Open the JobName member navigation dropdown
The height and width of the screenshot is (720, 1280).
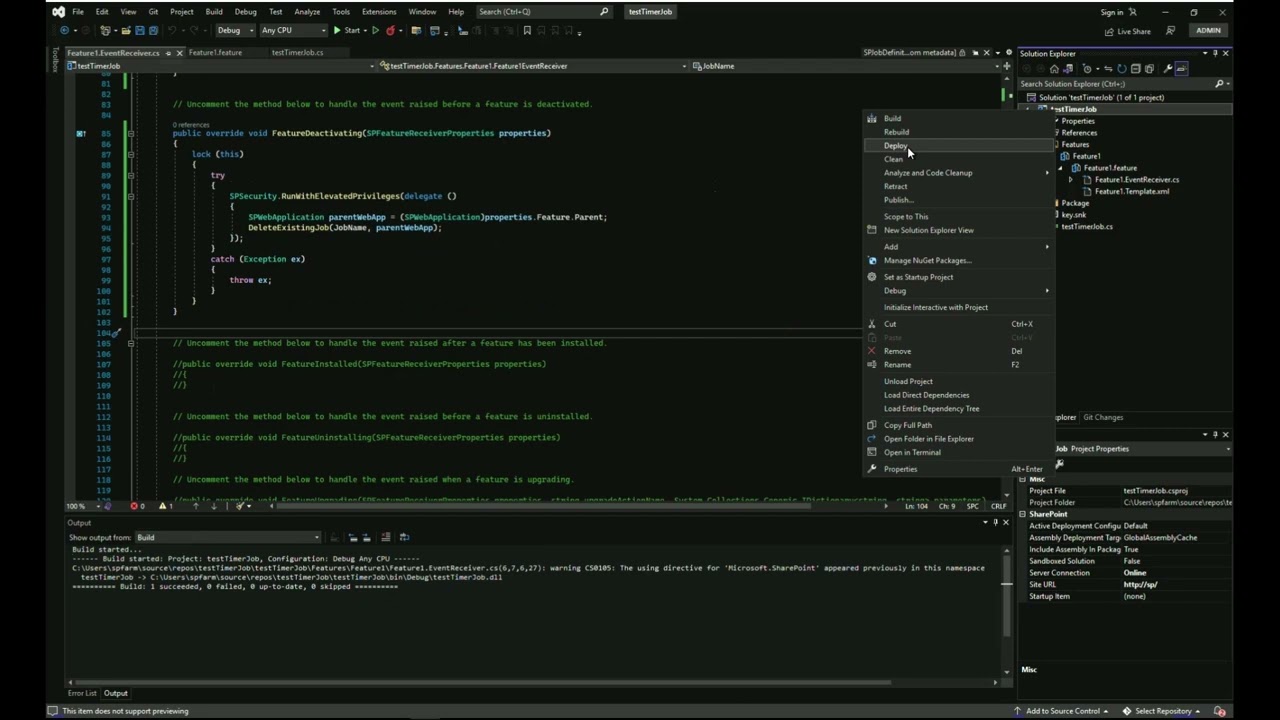848,66
